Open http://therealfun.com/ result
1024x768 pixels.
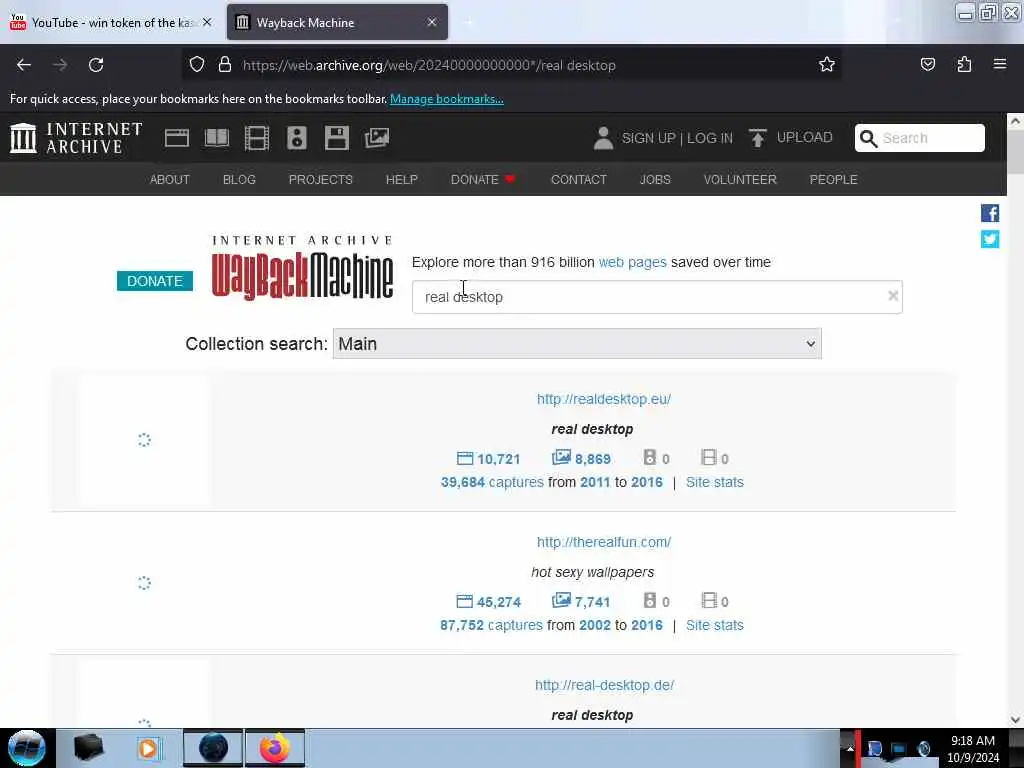coord(604,542)
